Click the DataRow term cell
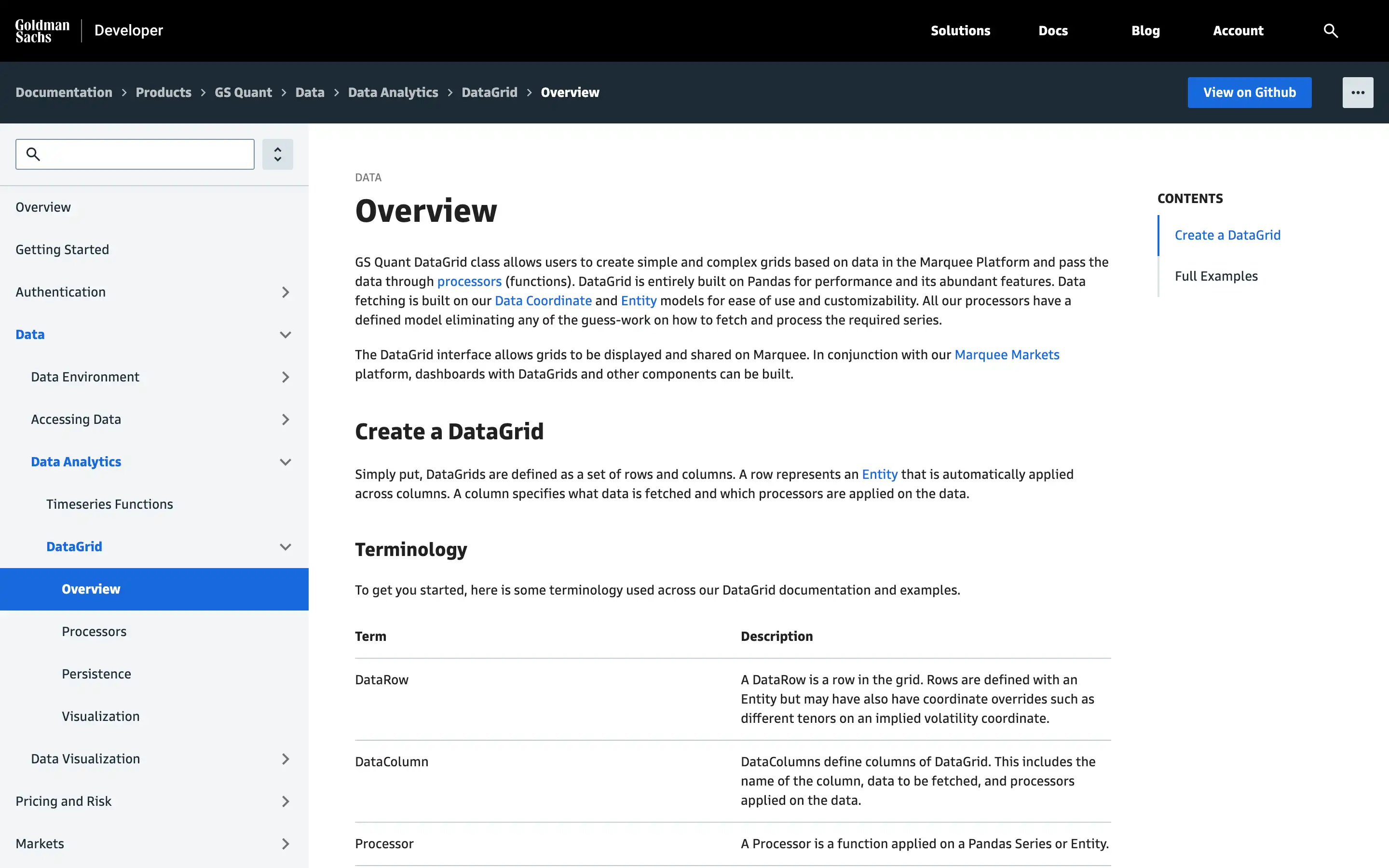This screenshot has width=1389, height=868. [x=381, y=680]
